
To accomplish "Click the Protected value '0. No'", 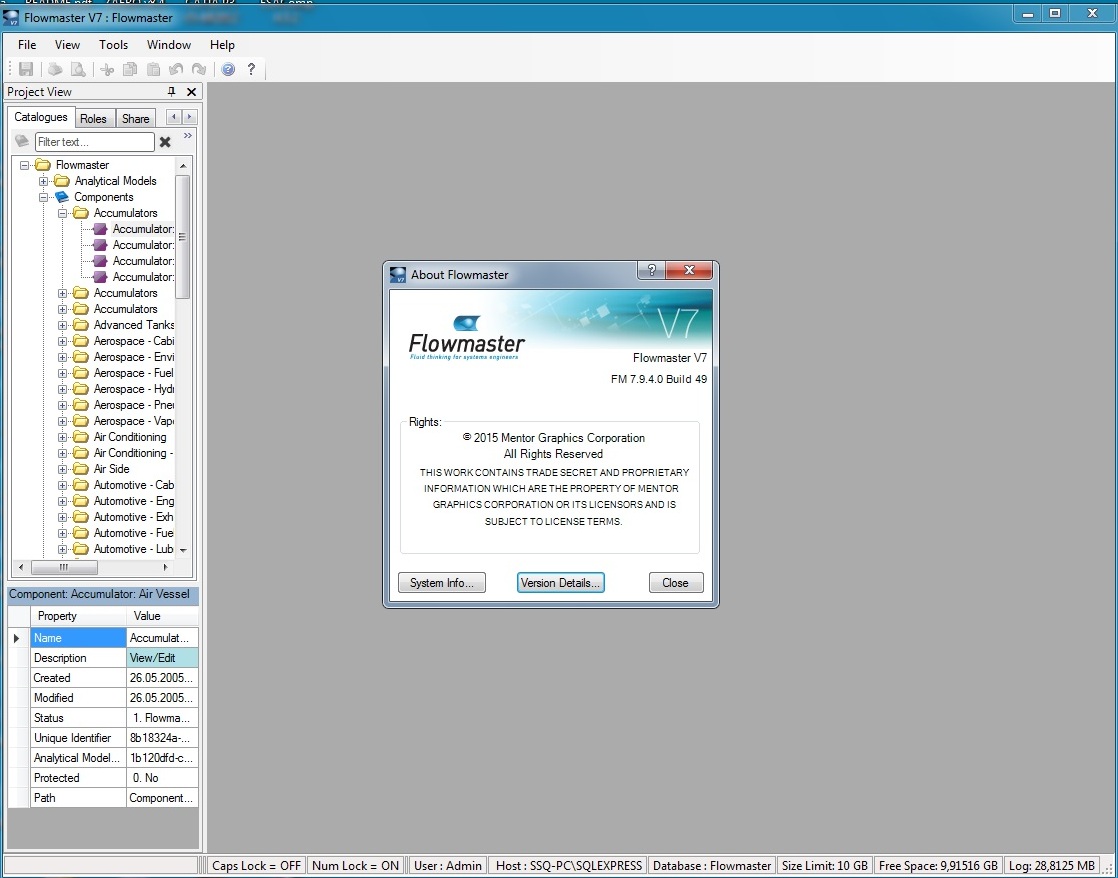I will (x=162, y=777).
